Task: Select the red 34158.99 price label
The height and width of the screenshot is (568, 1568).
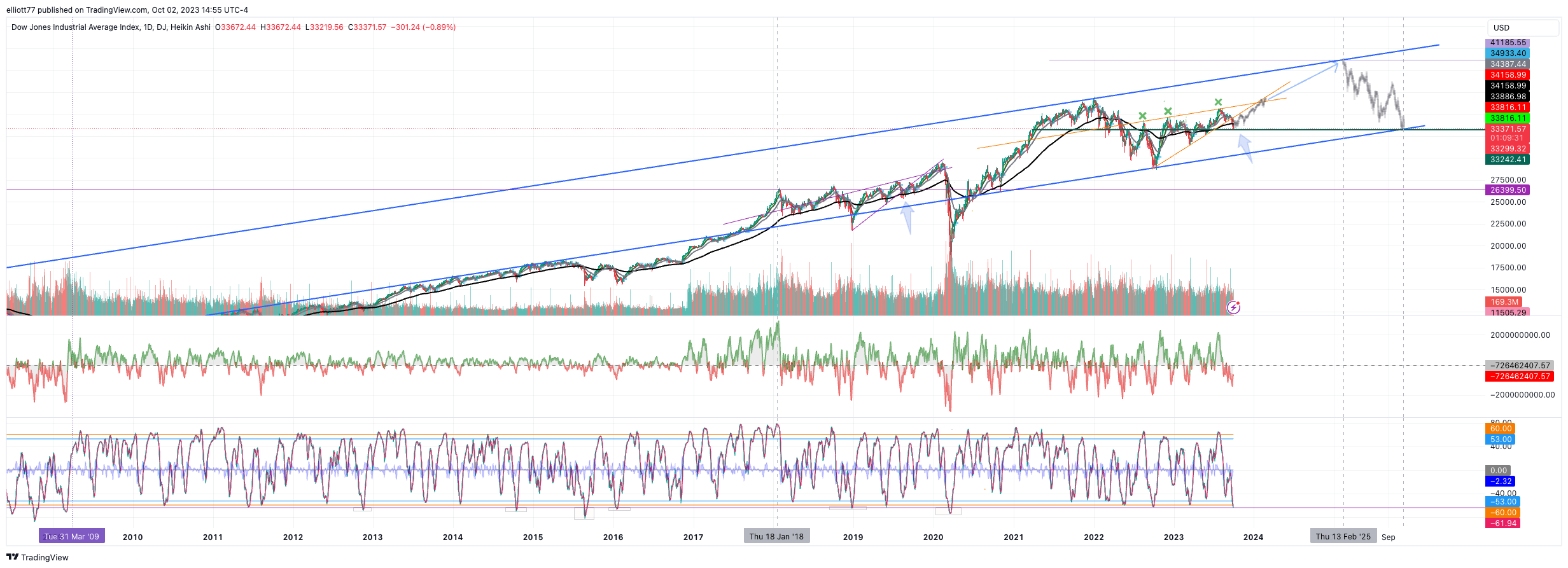Action: click(1508, 75)
